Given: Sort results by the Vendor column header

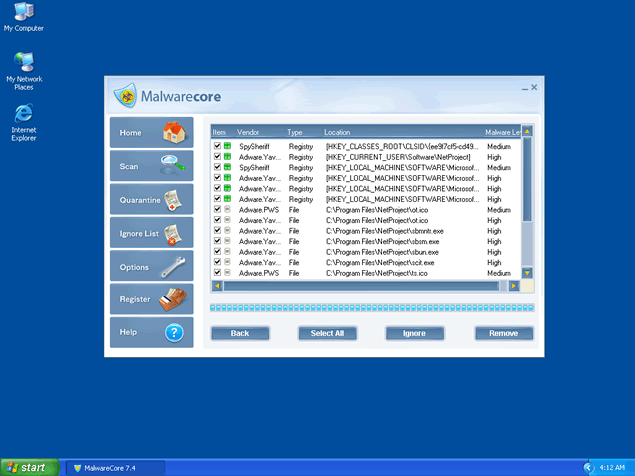Looking at the screenshot, I should click(249, 132).
